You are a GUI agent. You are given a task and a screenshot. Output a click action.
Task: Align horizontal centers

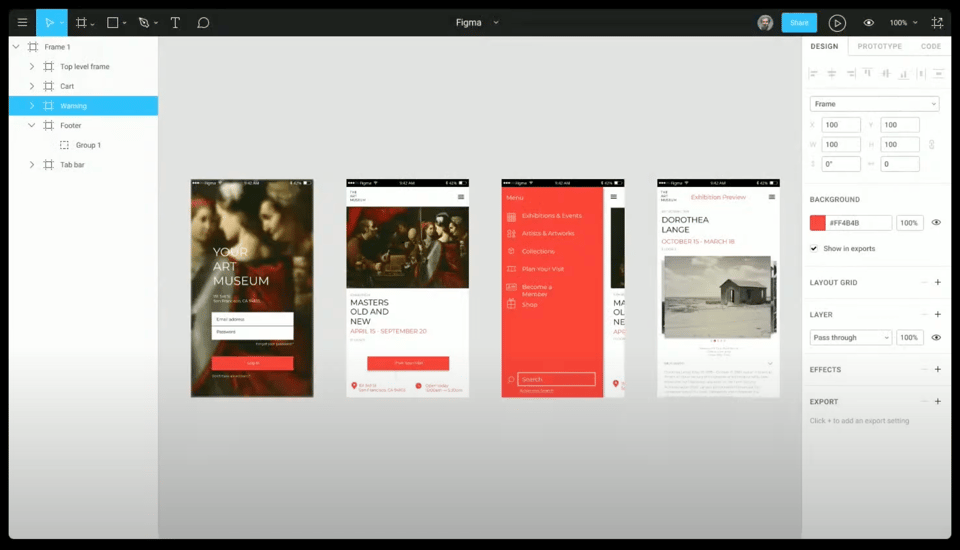pos(831,73)
